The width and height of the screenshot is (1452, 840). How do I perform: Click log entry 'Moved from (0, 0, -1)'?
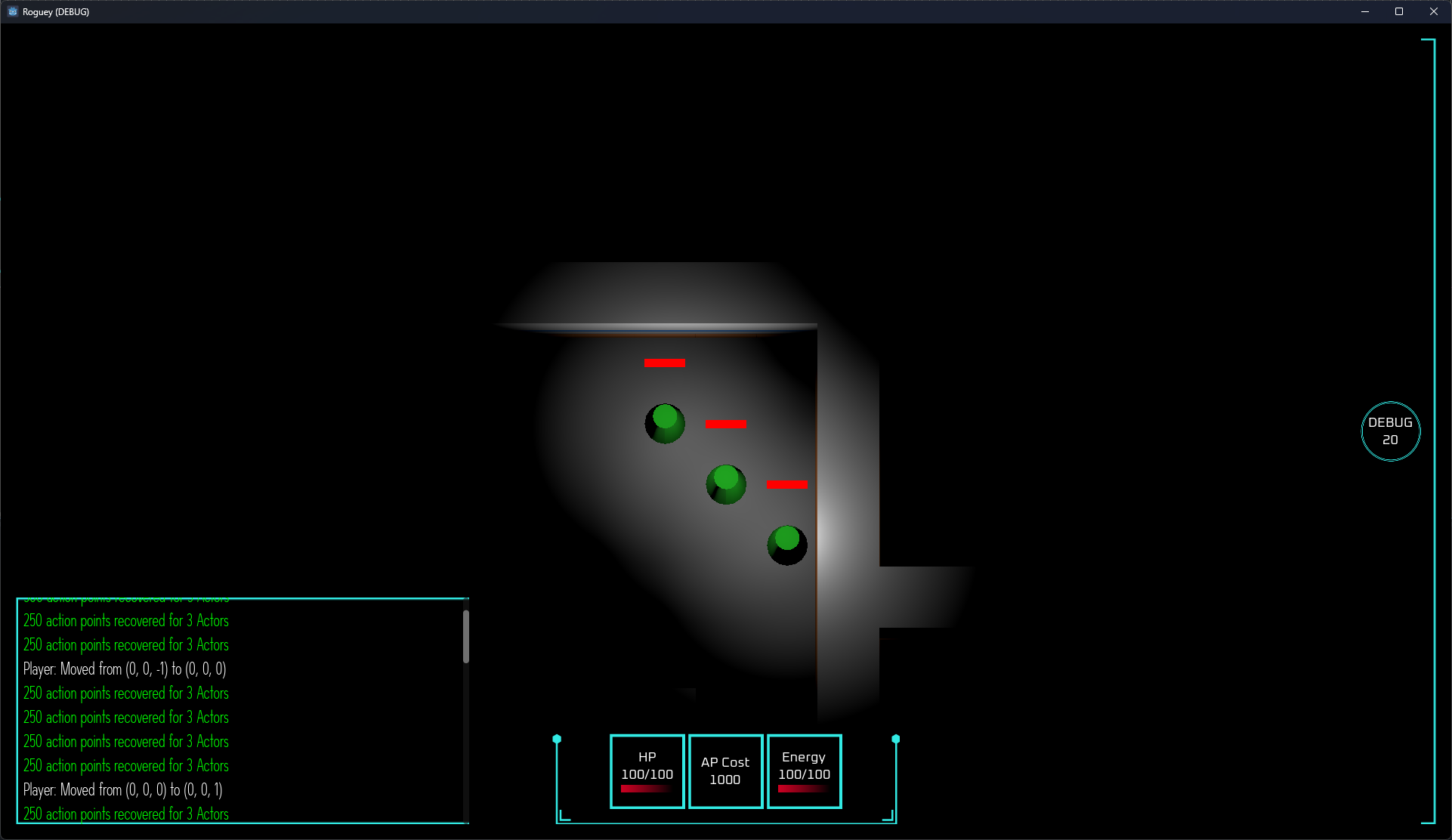click(125, 669)
